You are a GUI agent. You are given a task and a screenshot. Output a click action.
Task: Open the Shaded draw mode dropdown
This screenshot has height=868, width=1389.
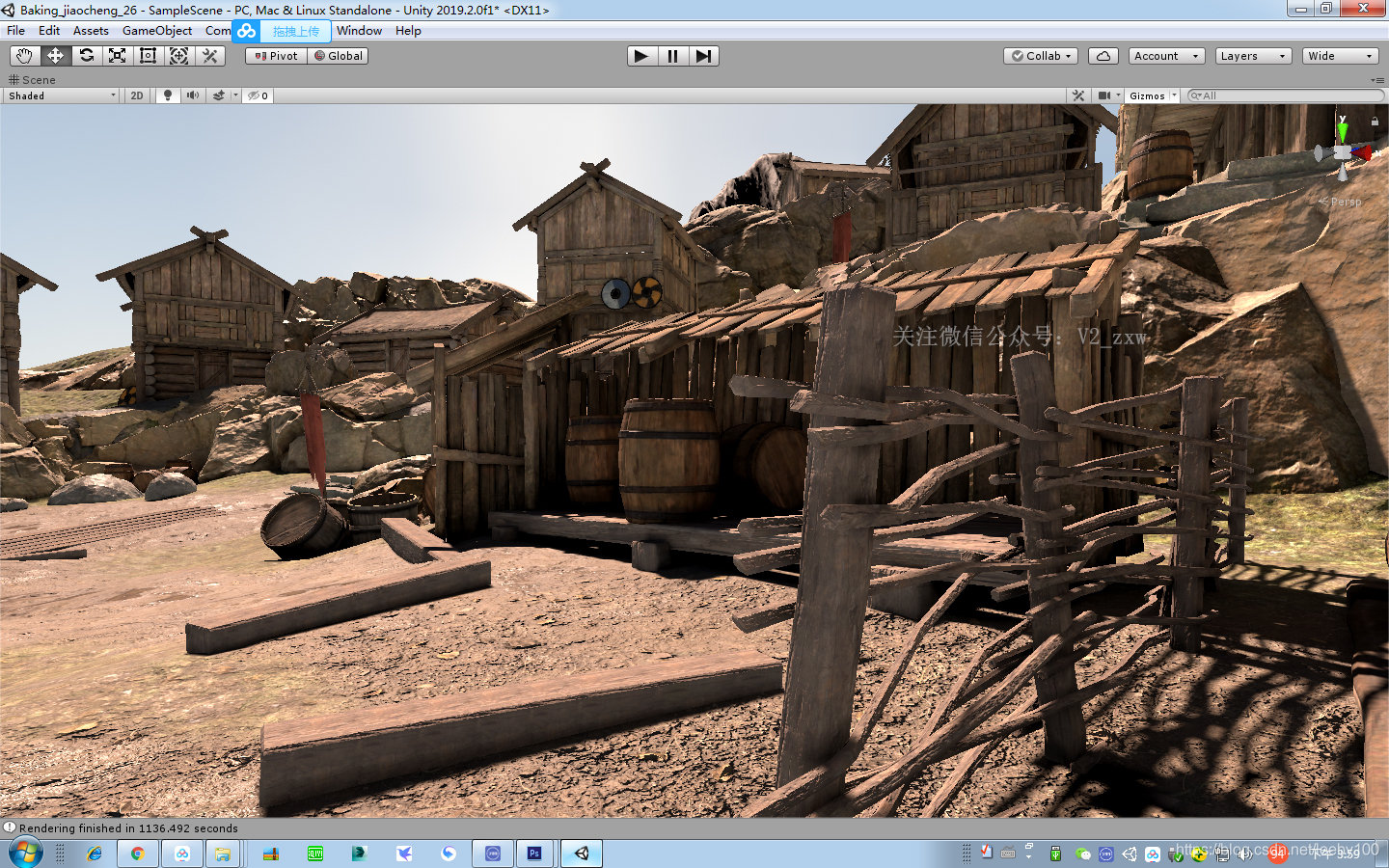61,95
